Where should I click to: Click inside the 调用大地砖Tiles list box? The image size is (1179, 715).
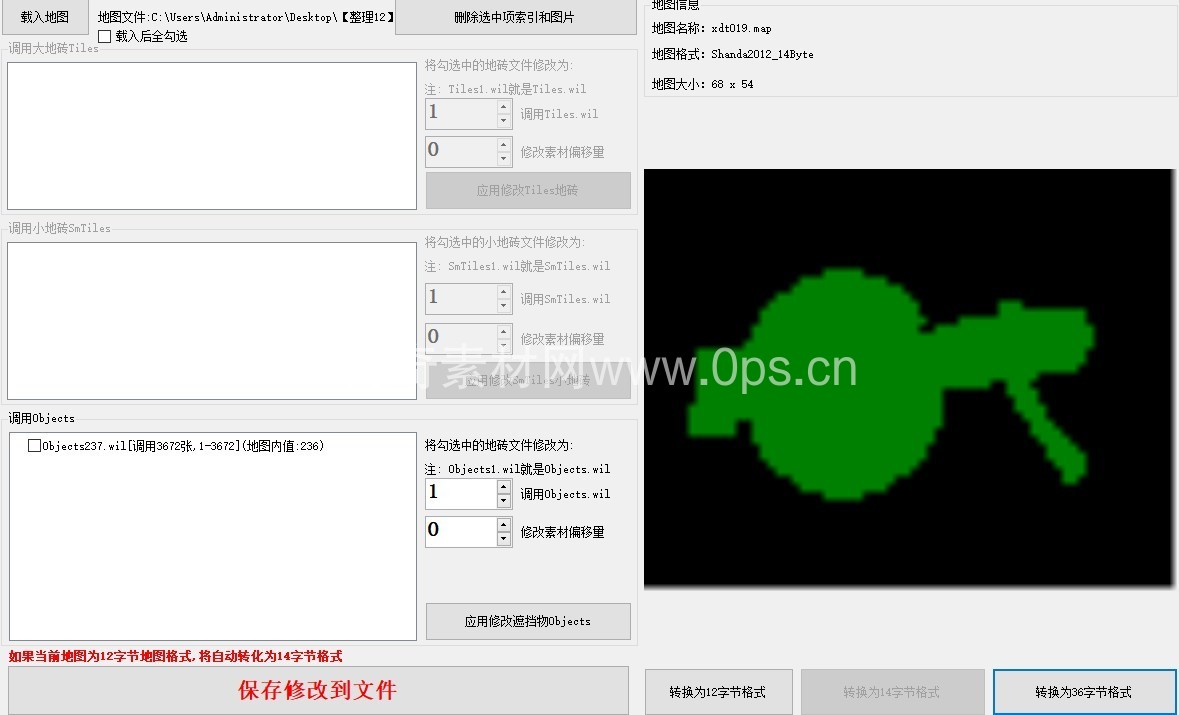211,136
